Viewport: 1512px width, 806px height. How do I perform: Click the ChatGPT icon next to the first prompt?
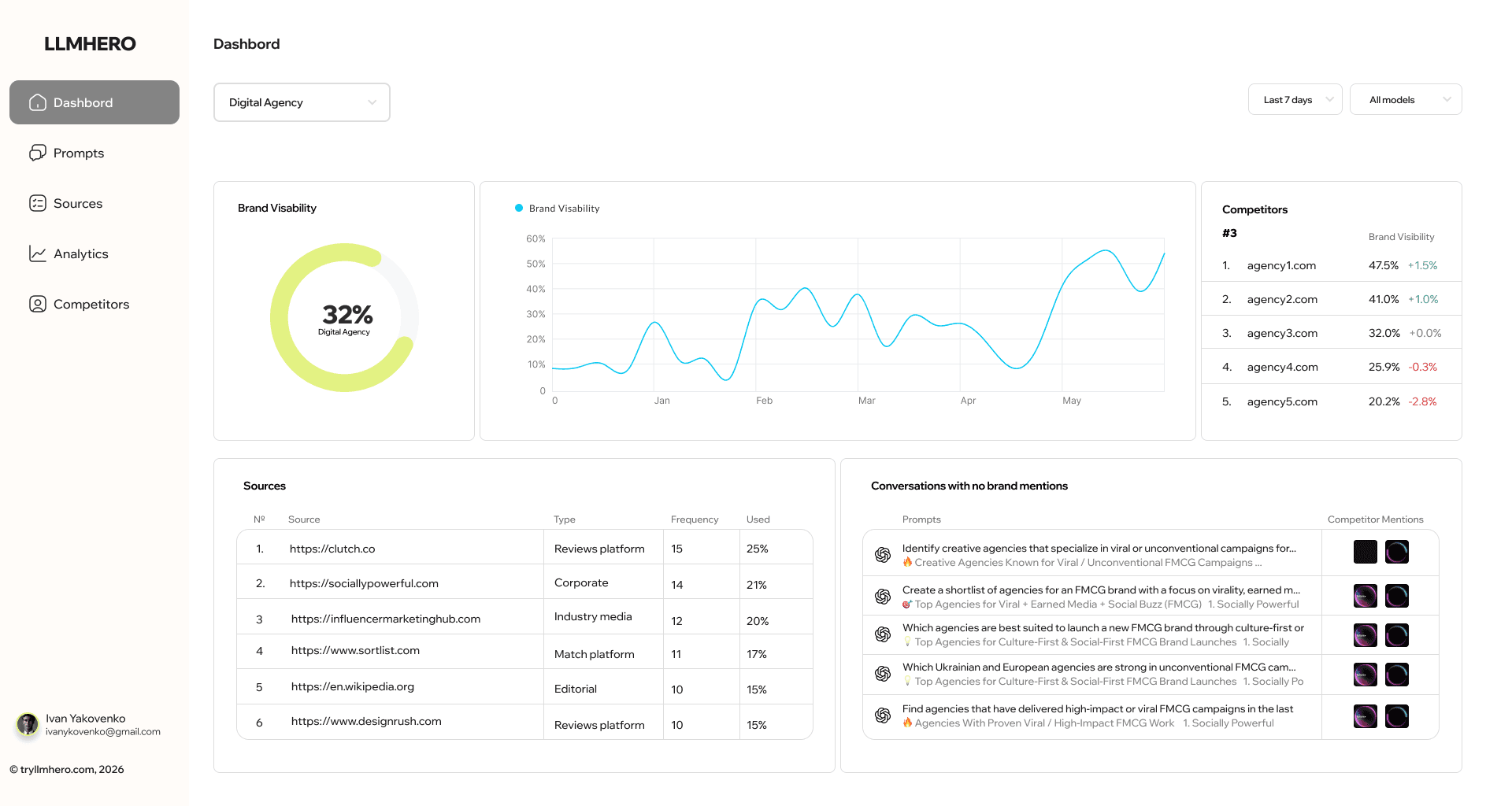pyautogui.click(x=882, y=553)
